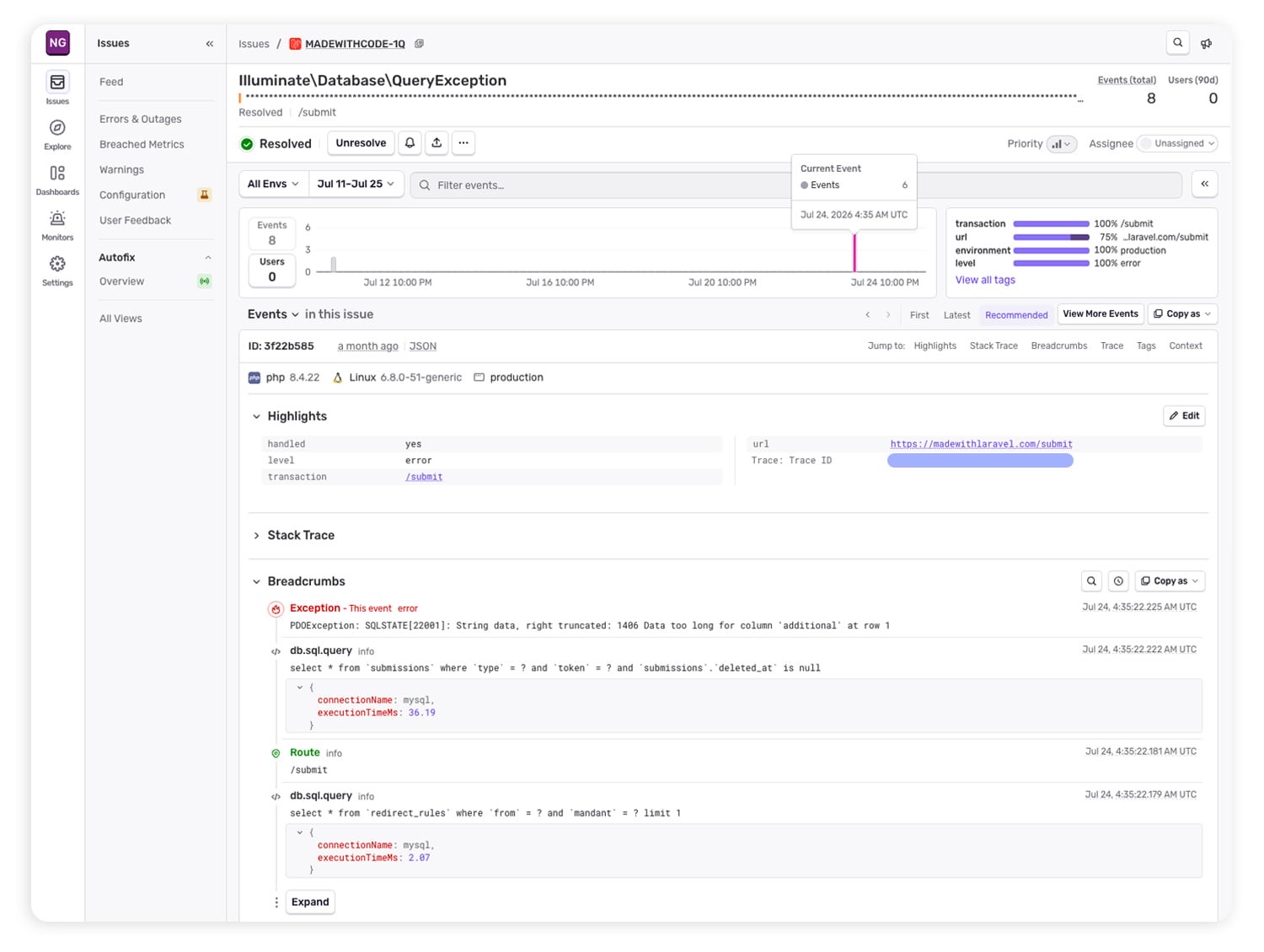The width and height of the screenshot is (1264, 952).
Task: Open the Explore compass icon
Action: click(x=57, y=128)
